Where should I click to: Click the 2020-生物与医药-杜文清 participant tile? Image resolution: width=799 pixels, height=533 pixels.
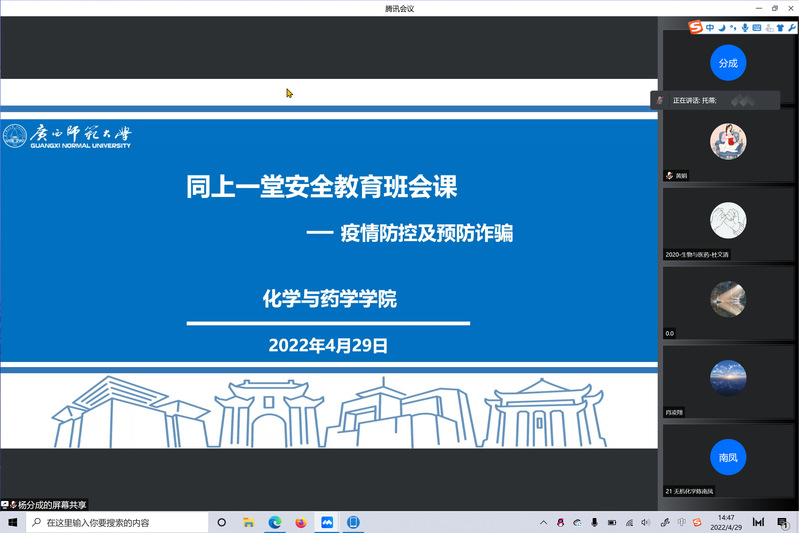pos(727,222)
